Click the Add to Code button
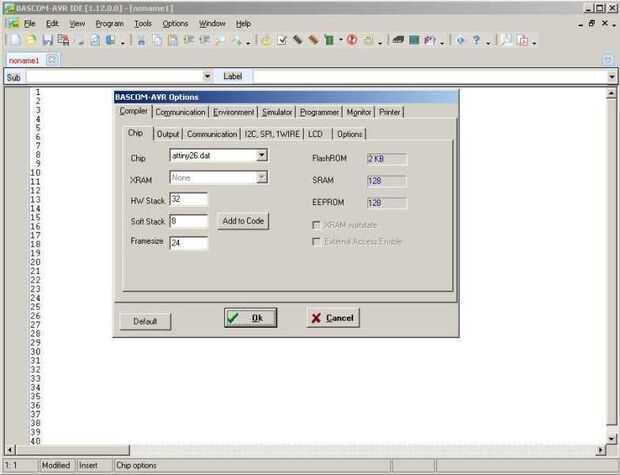Image resolution: width=620 pixels, height=475 pixels. click(x=243, y=221)
